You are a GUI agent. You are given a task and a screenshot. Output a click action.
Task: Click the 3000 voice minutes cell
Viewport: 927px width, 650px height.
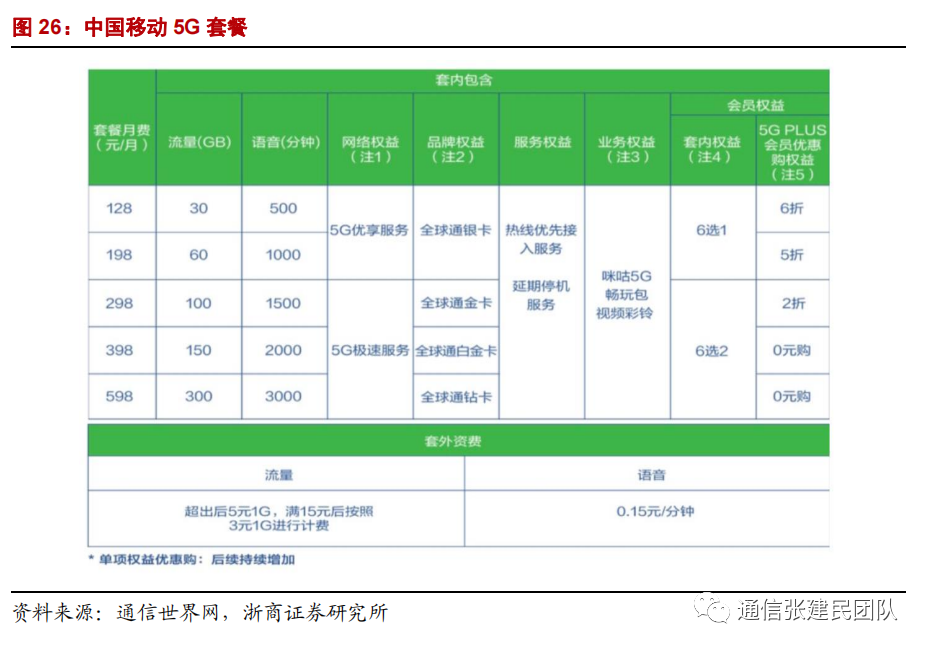click(283, 396)
